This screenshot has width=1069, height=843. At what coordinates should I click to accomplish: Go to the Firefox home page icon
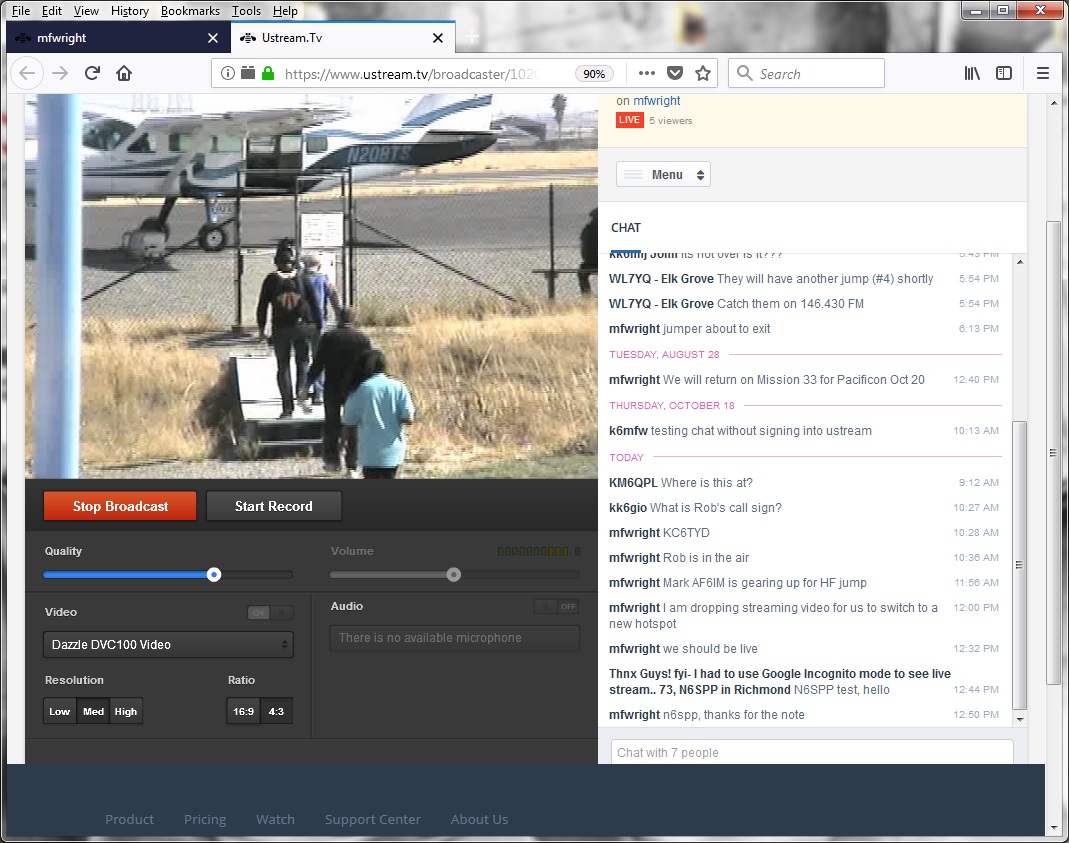(124, 73)
